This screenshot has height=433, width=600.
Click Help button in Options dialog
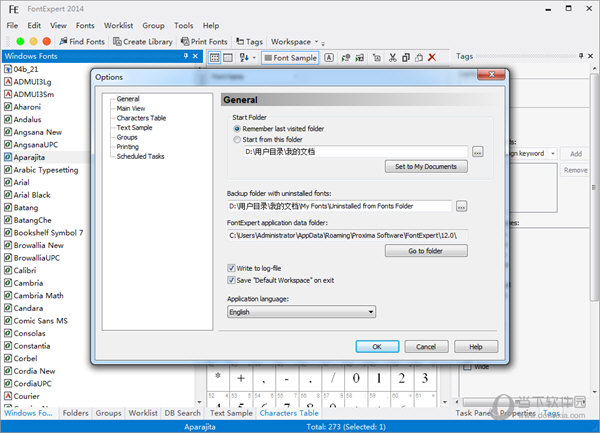[476, 347]
